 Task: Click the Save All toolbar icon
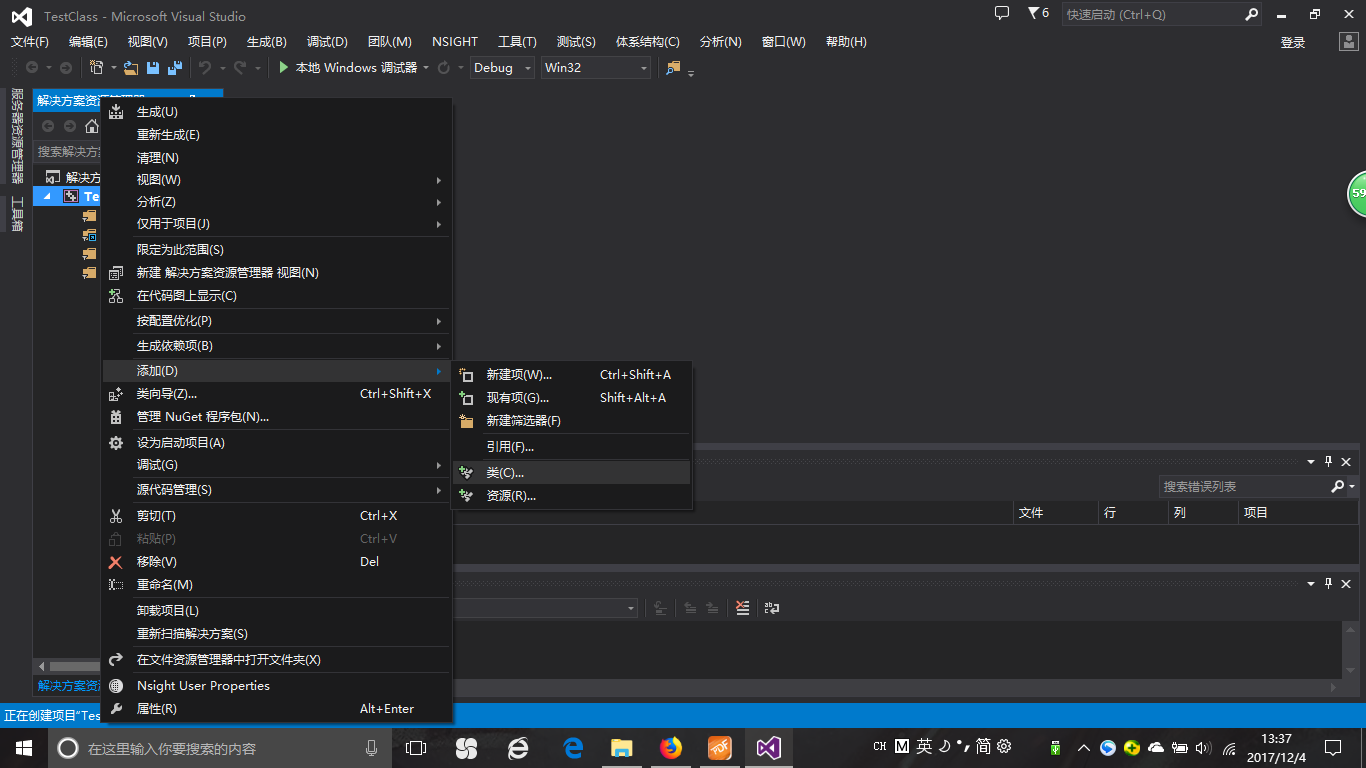pyautogui.click(x=175, y=67)
